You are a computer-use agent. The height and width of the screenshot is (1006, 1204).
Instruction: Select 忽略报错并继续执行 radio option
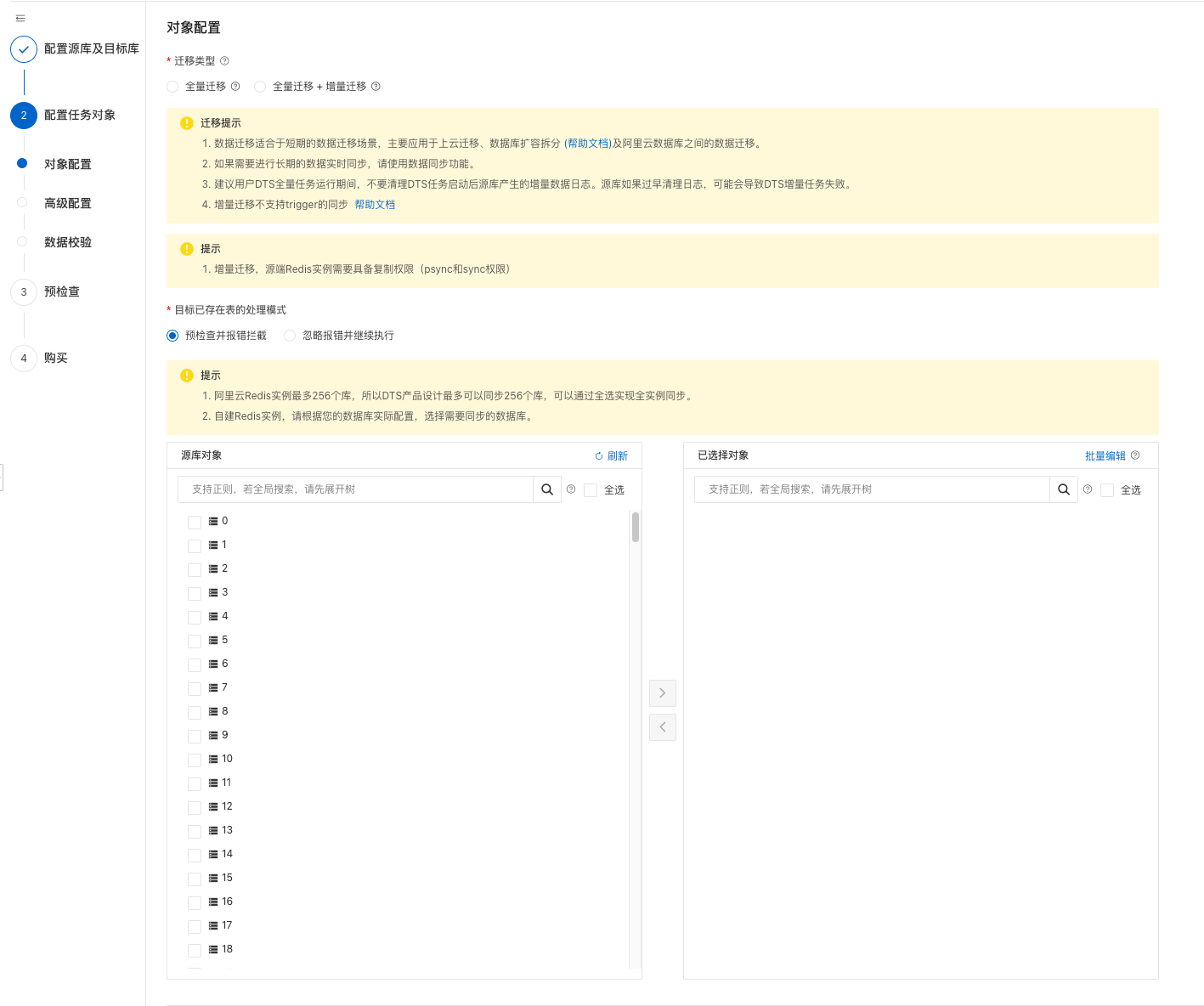click(290, 336)
